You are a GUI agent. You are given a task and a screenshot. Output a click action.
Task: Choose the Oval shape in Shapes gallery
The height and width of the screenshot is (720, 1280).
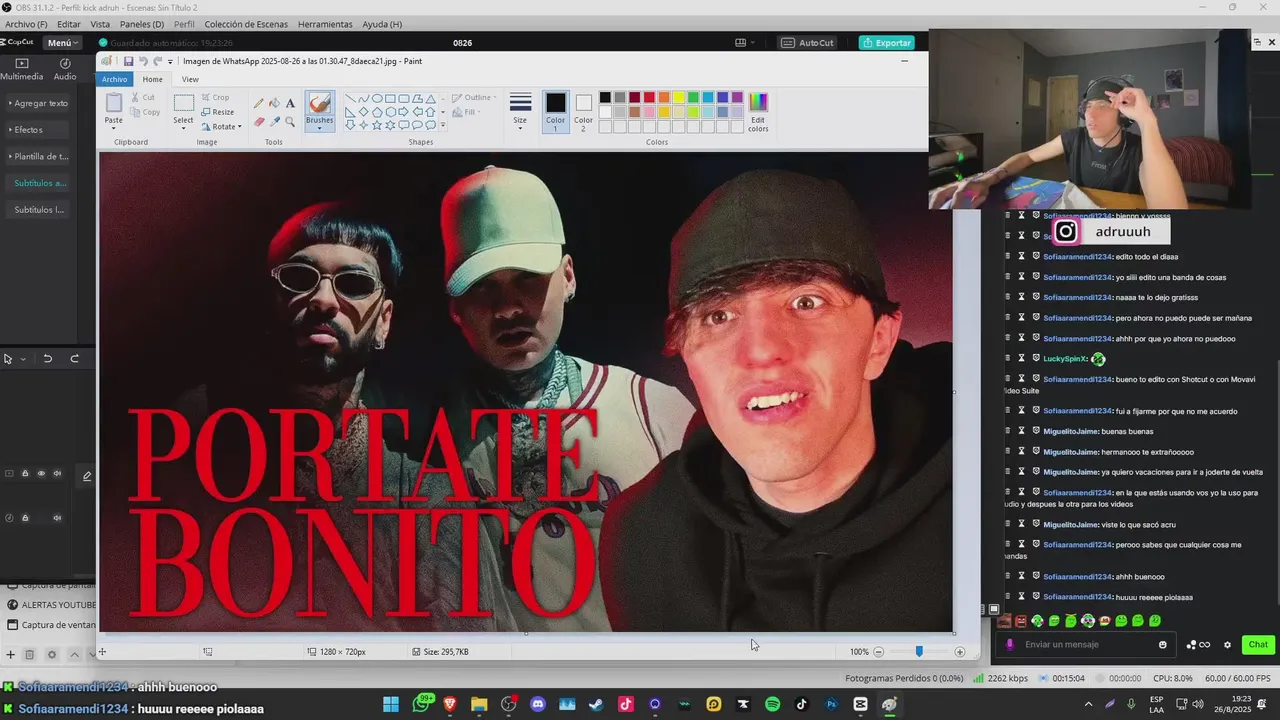[377, 99]
